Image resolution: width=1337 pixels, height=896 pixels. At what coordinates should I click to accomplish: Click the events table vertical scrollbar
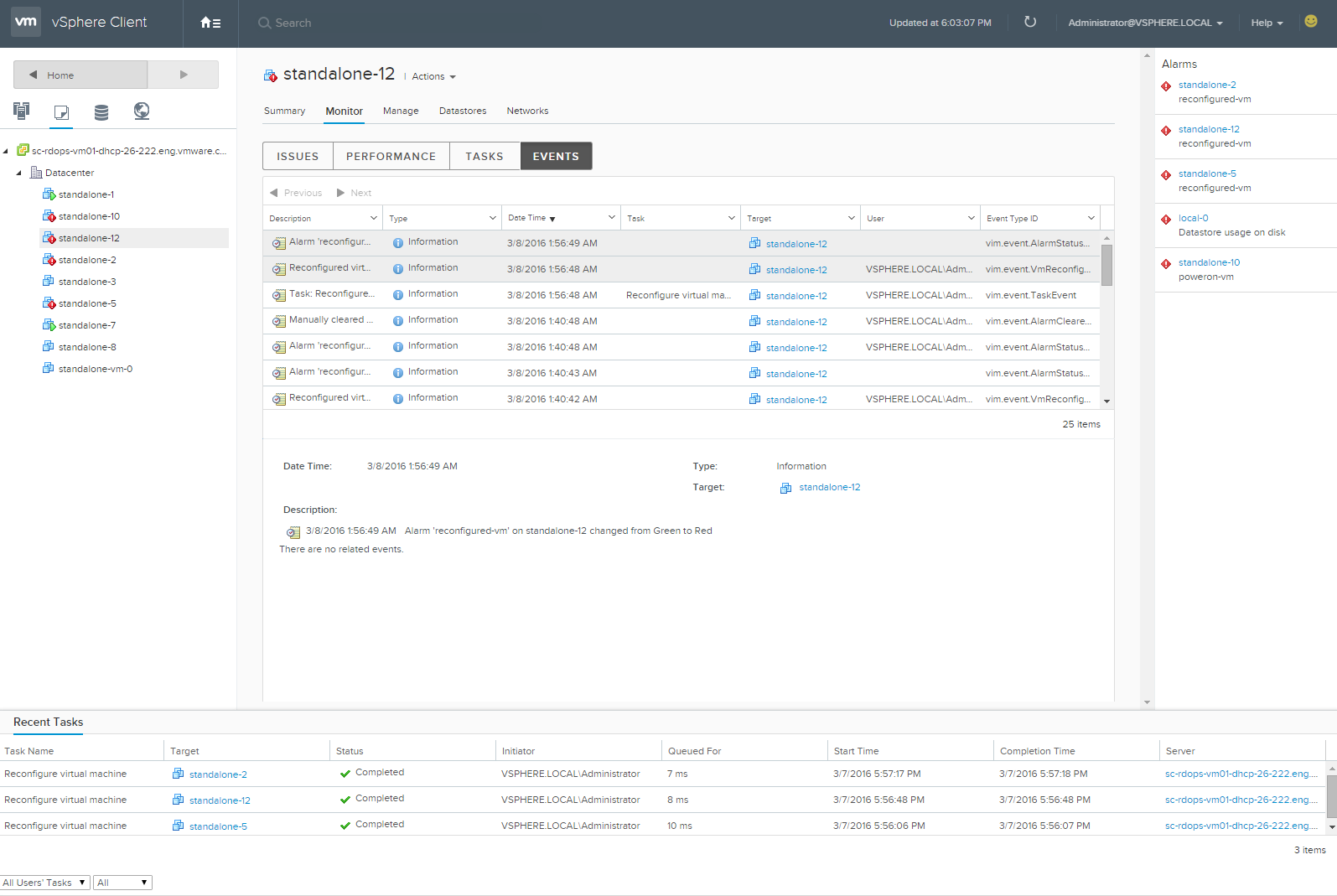(x=1106, y=265)
